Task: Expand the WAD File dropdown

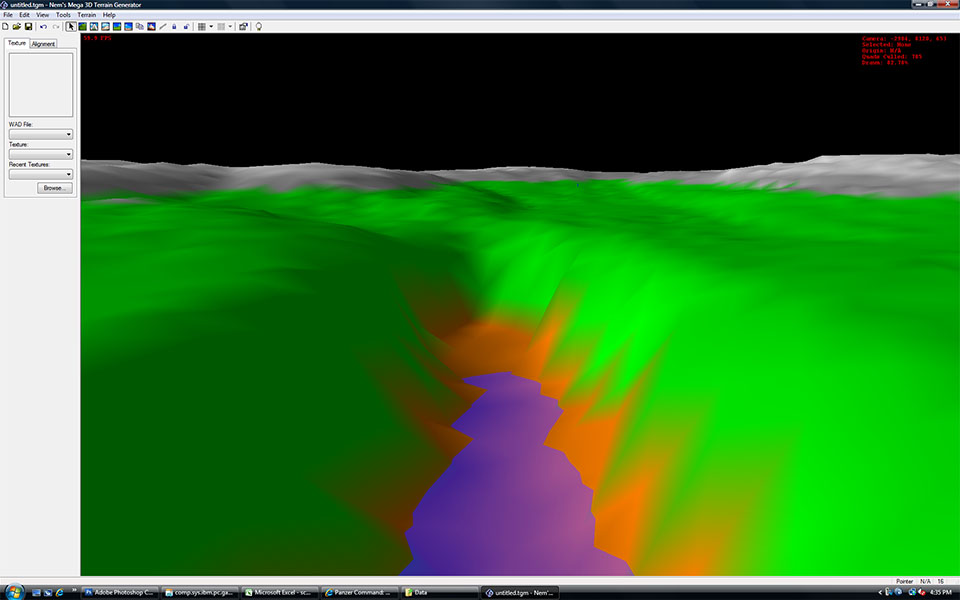Action: pyautogui.click(x=68, y=134)
